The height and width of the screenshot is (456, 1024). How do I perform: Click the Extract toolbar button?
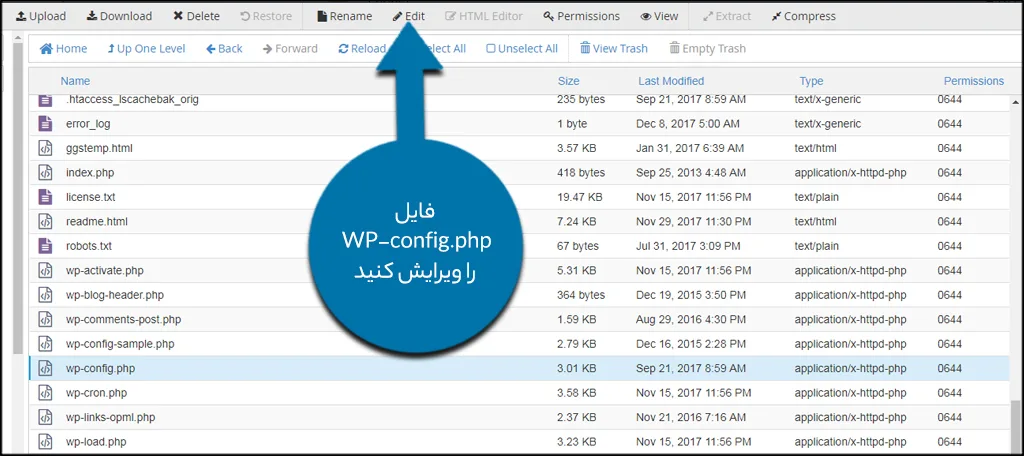click(727, 16)
